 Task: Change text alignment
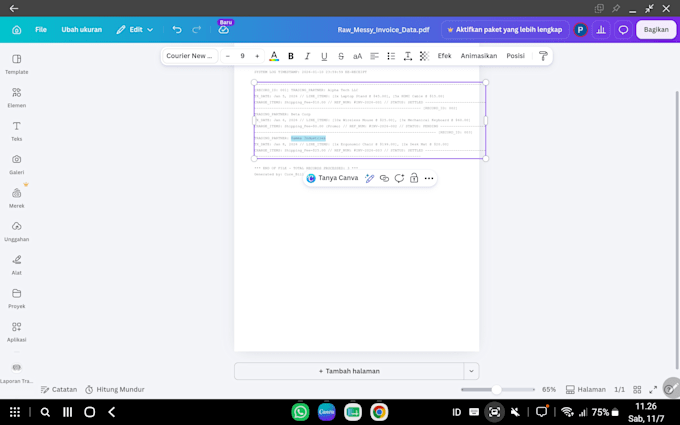coord(374,56)
